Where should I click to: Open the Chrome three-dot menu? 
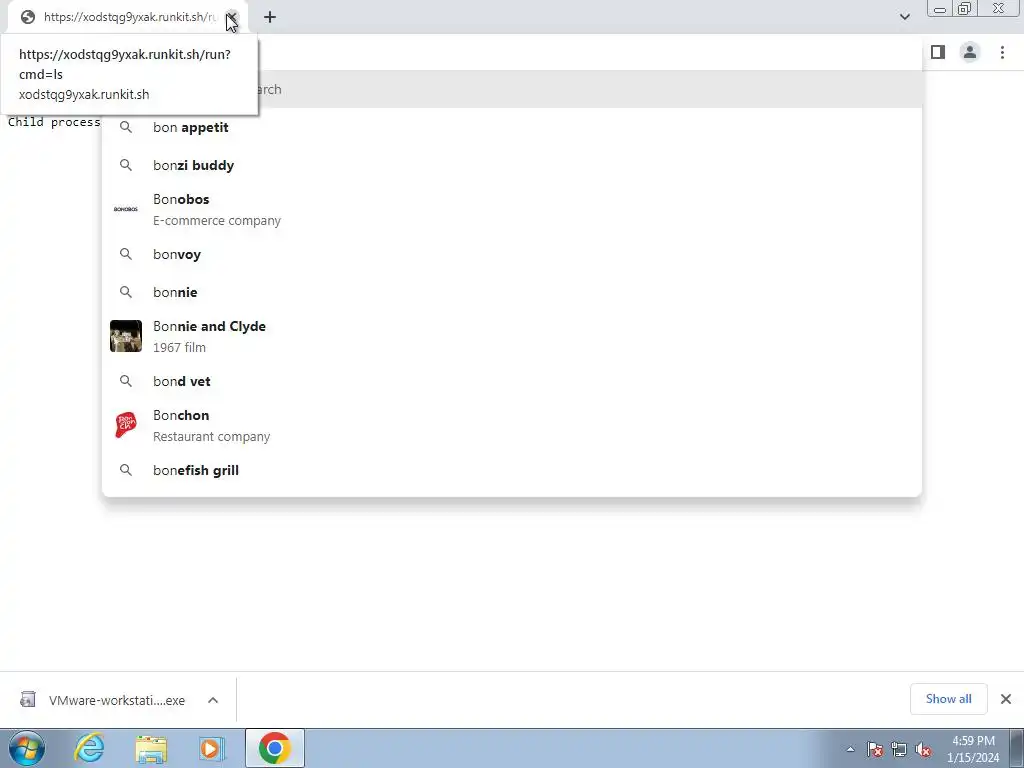coord(1002,52)
